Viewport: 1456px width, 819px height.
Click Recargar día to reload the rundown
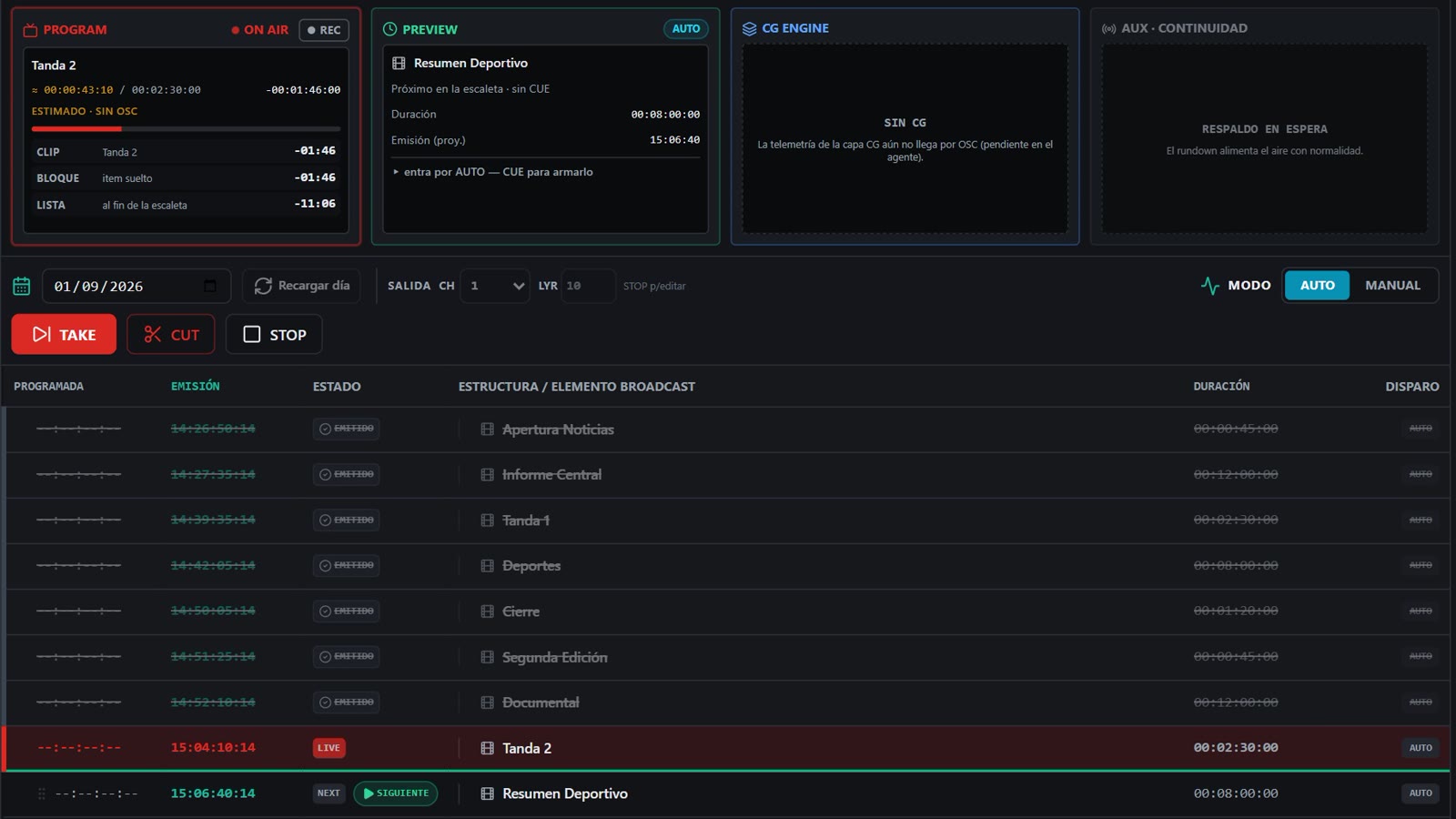pos(302,286)
